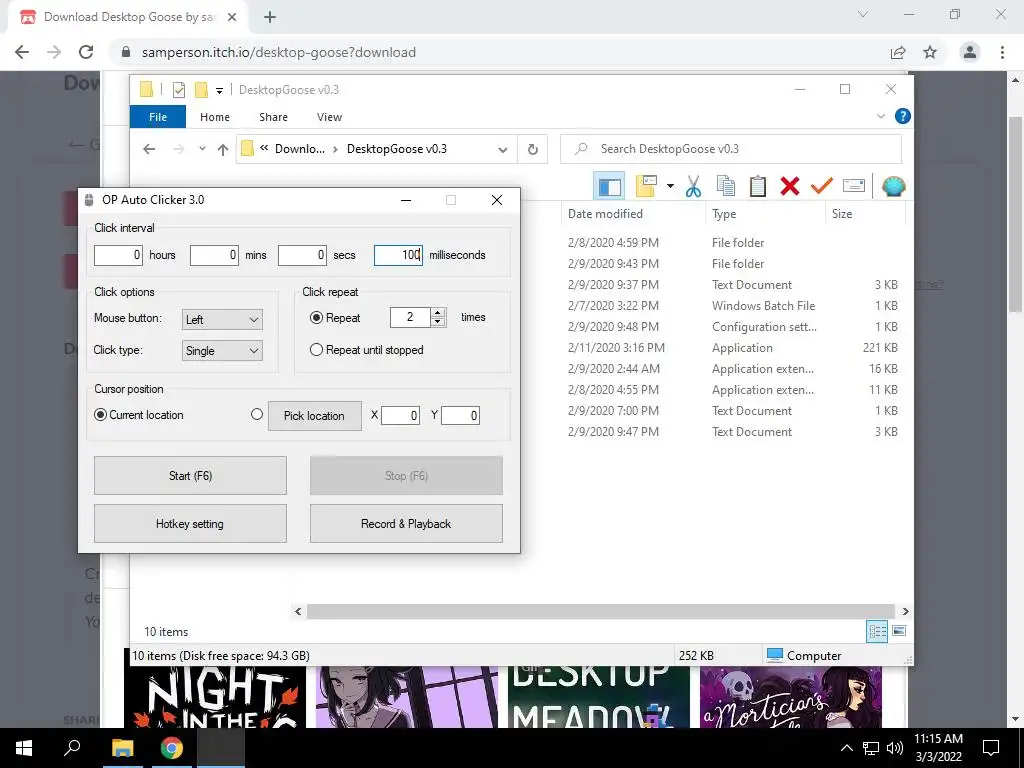The image size is (1024, 768).
Task: Click Chrome's back navigation arrow
Action: (x=22, y=52)
